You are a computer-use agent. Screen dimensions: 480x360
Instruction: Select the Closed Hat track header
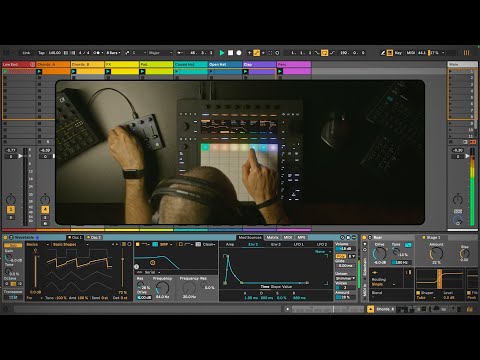click(x=191, y=64)
